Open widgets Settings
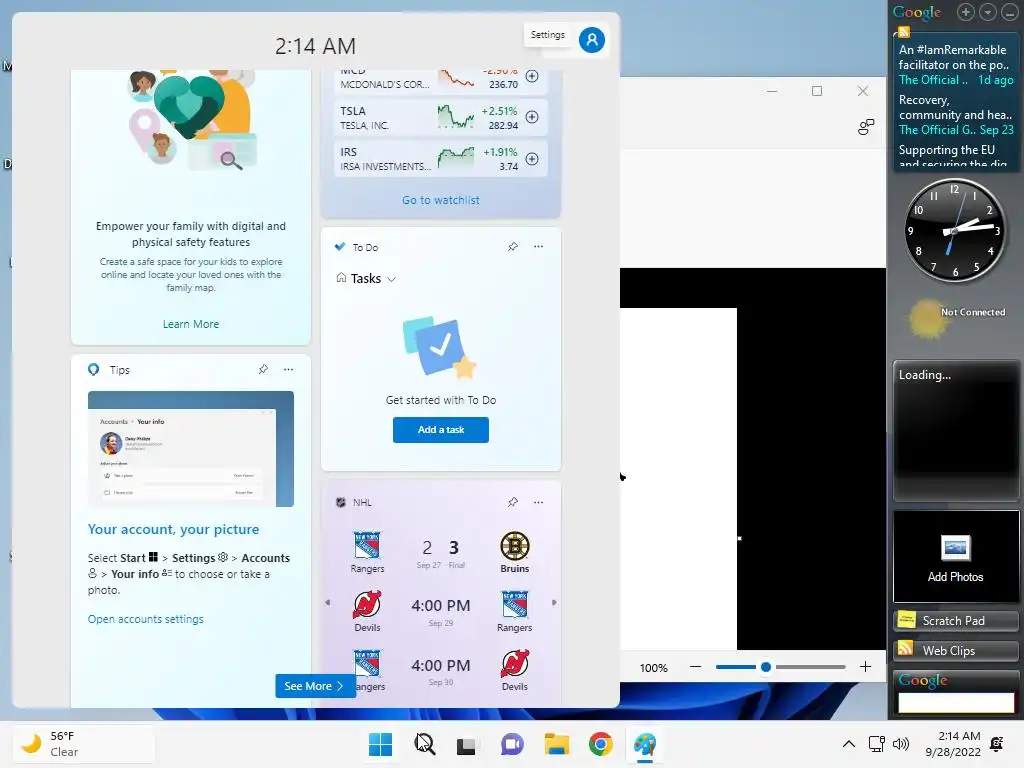This screenshot has height=768, width=1024. coord(547,35)
